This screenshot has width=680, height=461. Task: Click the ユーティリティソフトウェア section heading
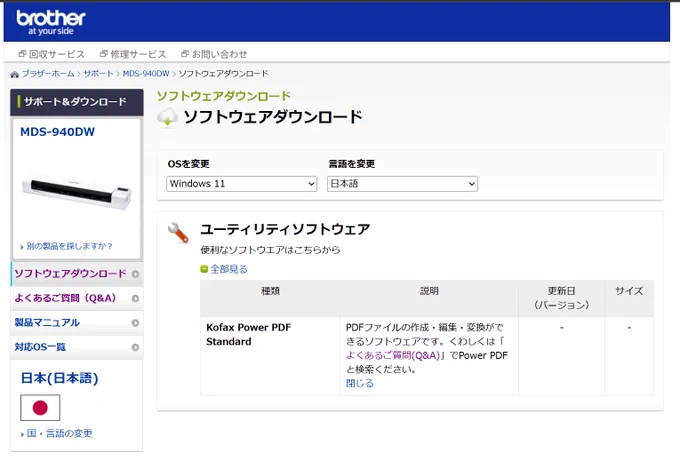(x=285, y=229)
